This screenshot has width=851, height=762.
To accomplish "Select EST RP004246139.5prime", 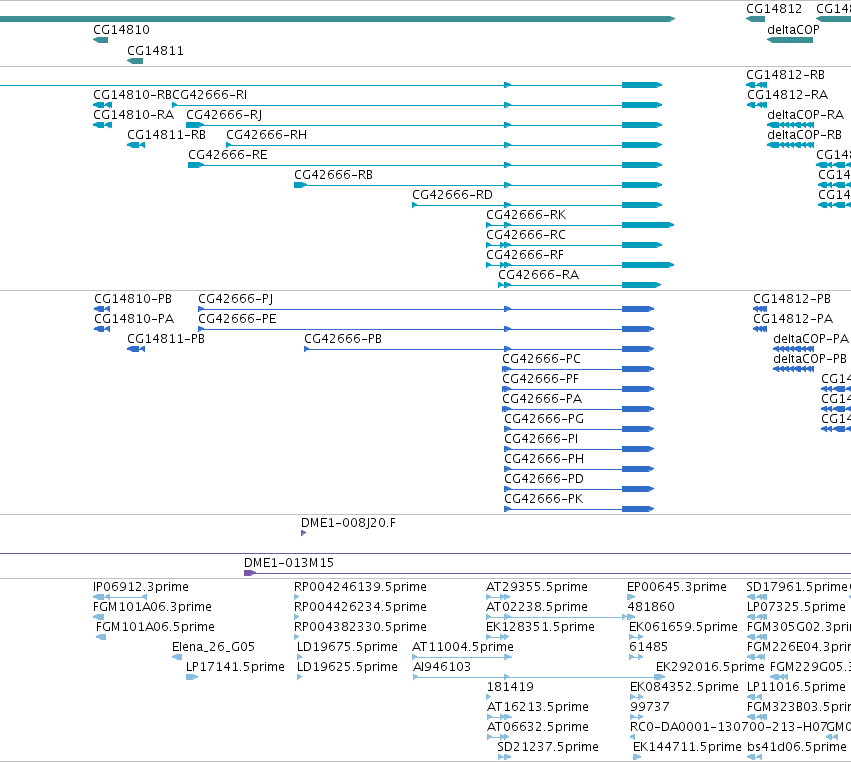I will pos(360,587).
